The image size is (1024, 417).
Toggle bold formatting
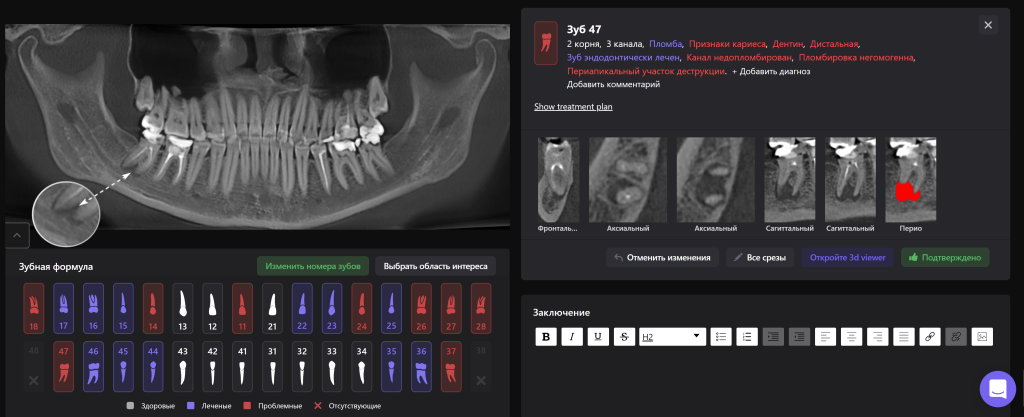point(546,337)
